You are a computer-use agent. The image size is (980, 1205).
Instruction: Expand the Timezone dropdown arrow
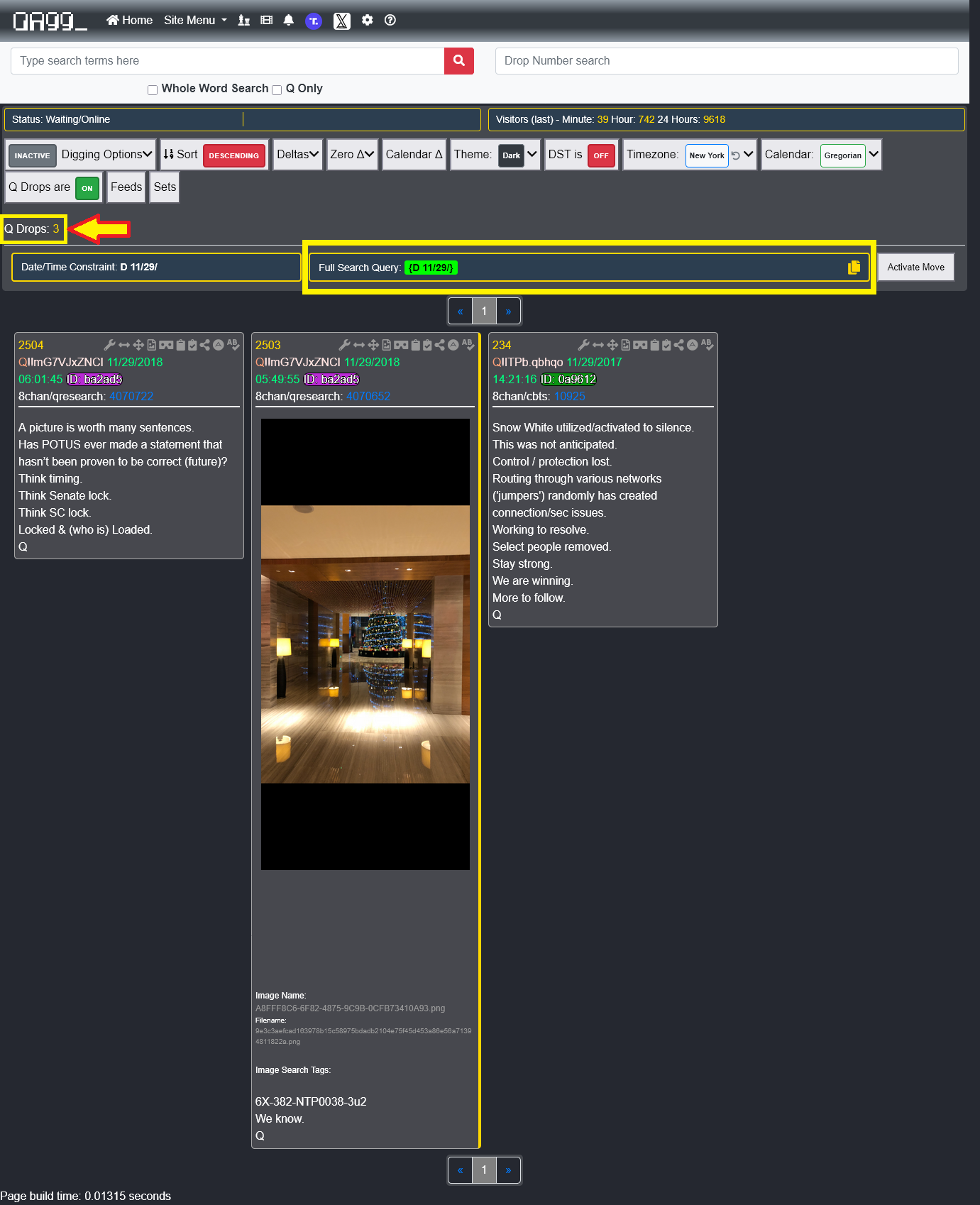[748, 155]
